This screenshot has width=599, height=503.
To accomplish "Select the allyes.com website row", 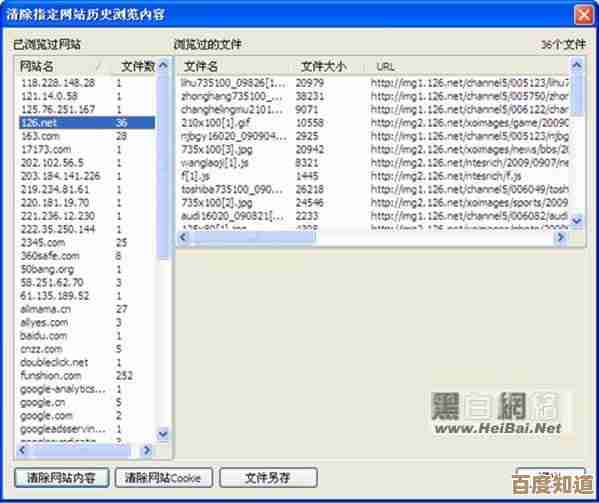I will pyautogui.click(x=87, y=322).
